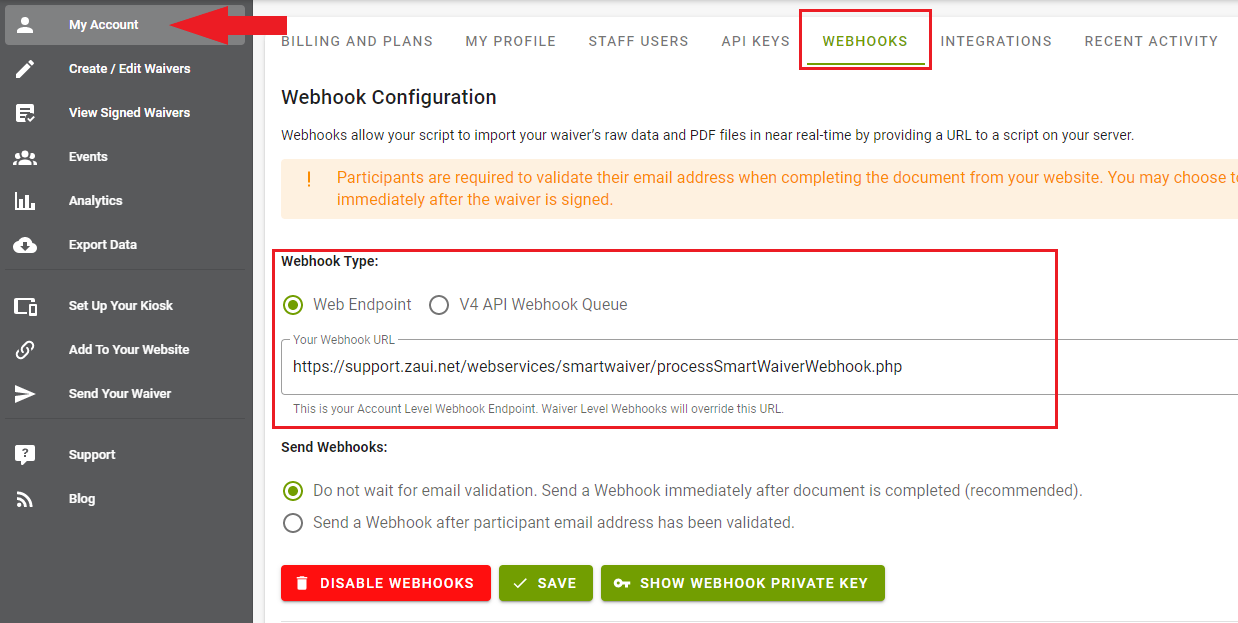The width and height of the screenshot is (1238, 623).
Task: Switch to the API Keys tab
Action: point(755,41)
